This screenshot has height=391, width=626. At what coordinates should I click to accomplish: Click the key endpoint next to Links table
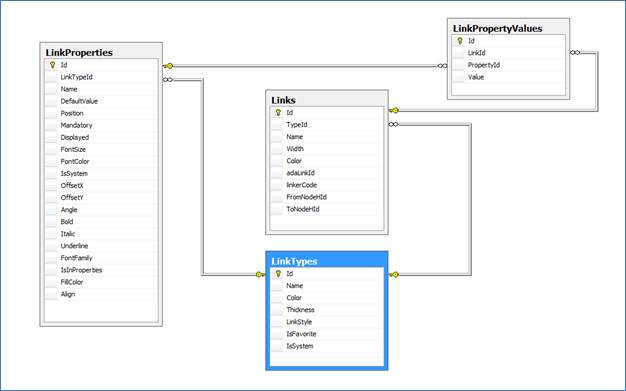pos(394,110)
